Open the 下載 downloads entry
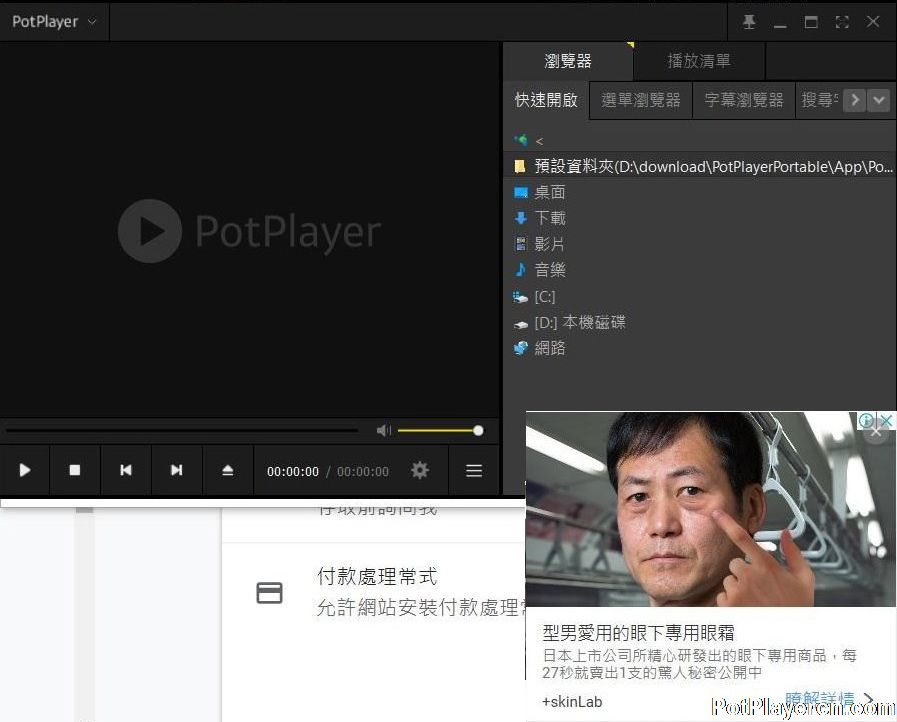This screenshot has width=897, height=722. coord(539,218)
